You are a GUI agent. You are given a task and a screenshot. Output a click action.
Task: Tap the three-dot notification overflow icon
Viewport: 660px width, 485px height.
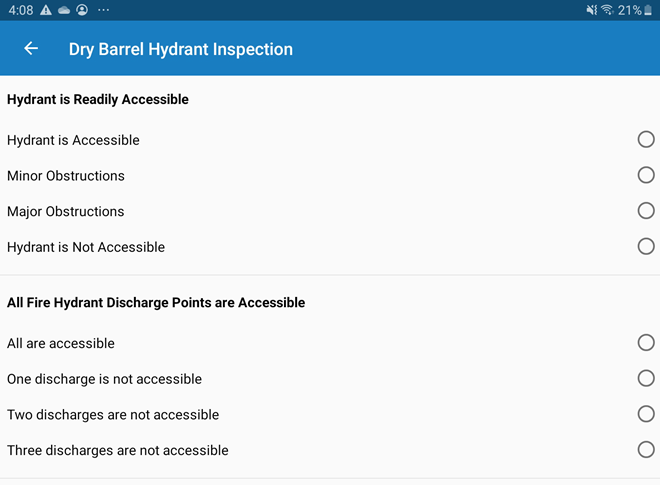point(103,10)
